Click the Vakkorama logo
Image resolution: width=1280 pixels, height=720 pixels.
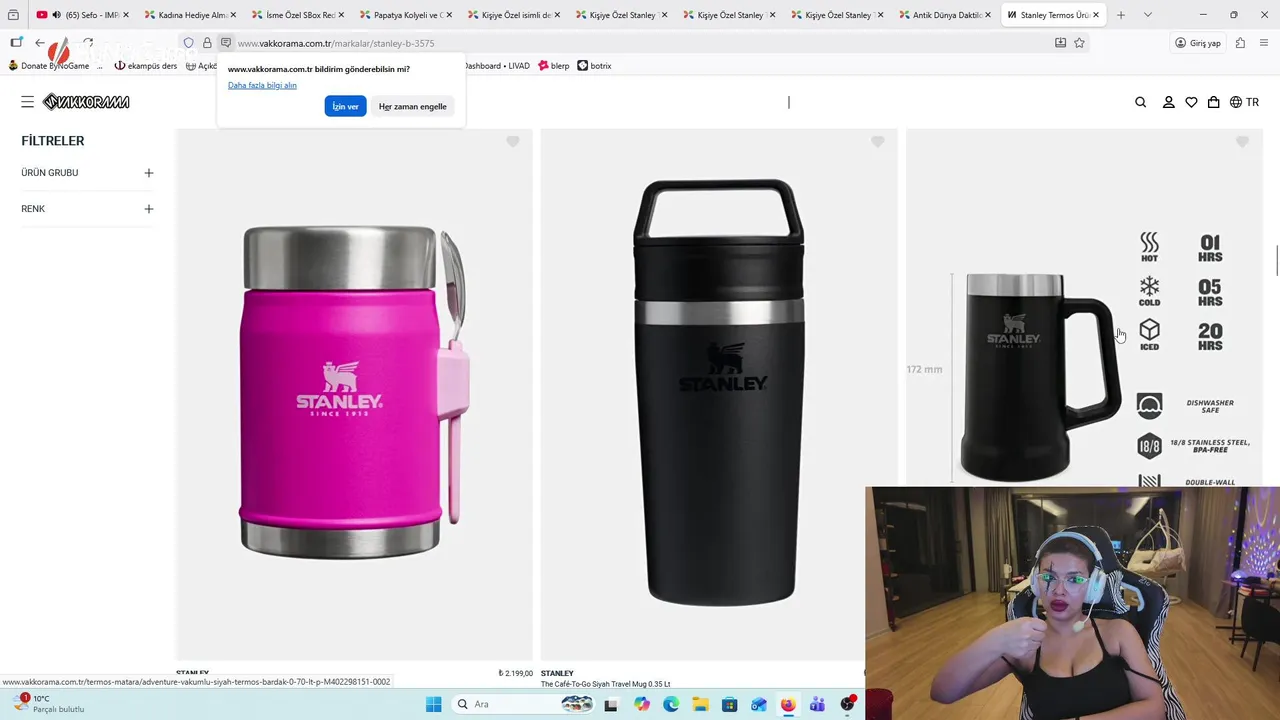click(x=86, y=102)
